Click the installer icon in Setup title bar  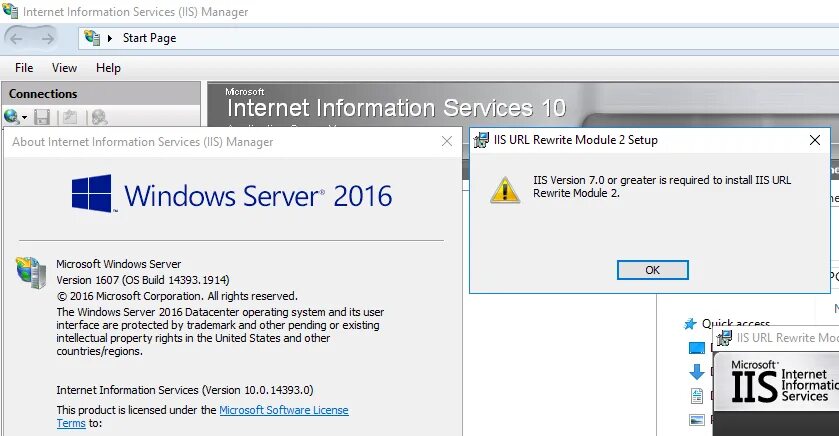(x=481, y=140)
